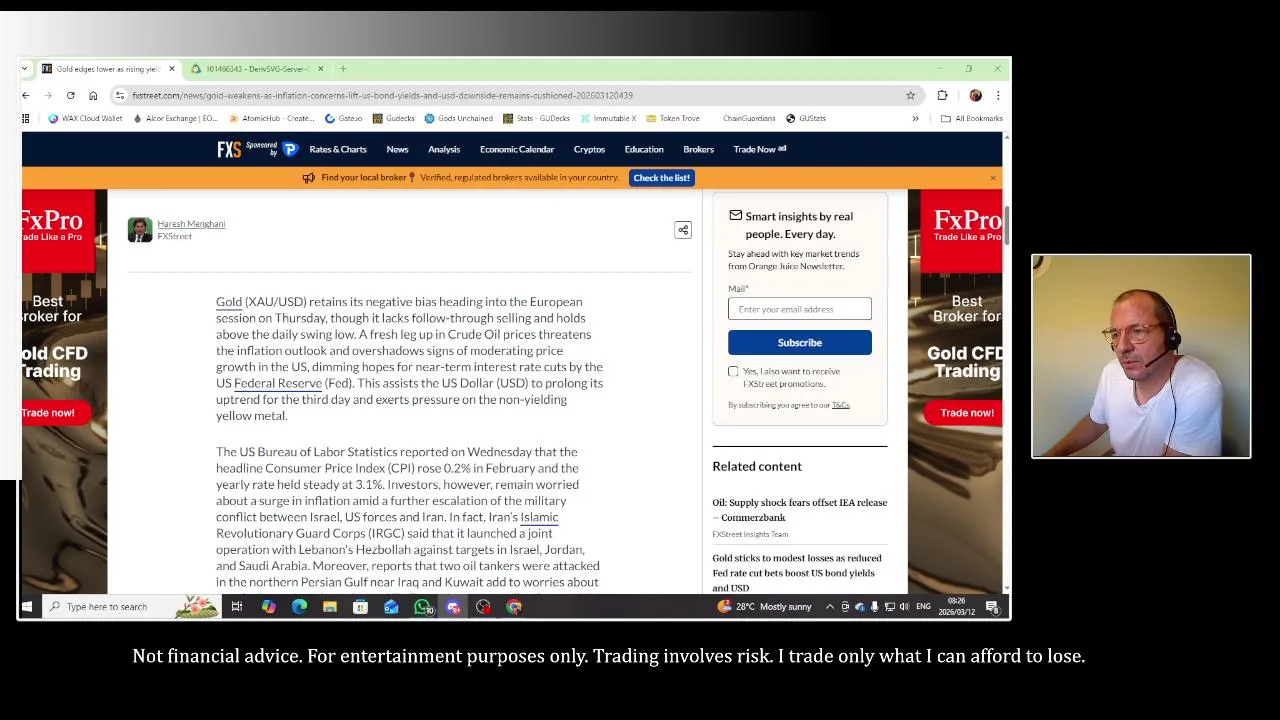Select the Gold edges lower tab
This screenshot has width=1280, height=720.
(108, 69)
